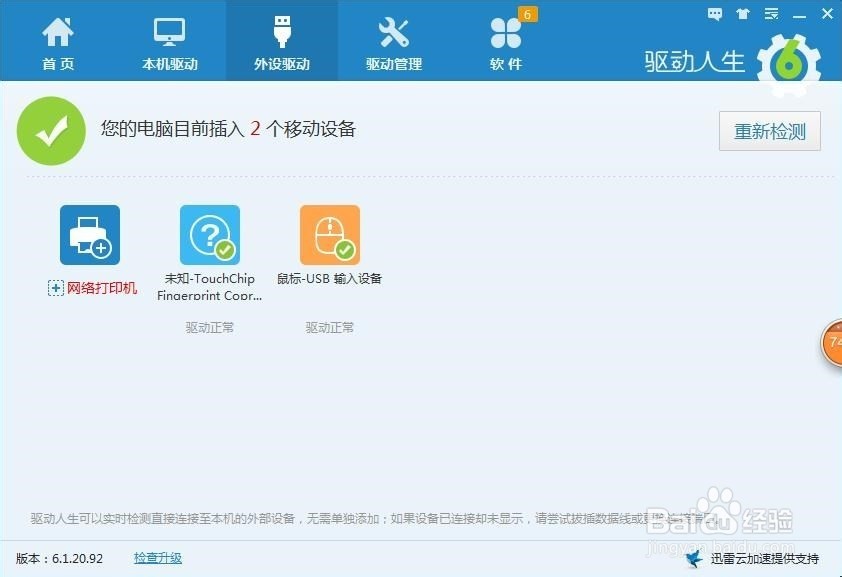Open the feedback chat bubble icon
Image resolution: width=842 pixels, height=577 pixels.
[x=715, y=14]
